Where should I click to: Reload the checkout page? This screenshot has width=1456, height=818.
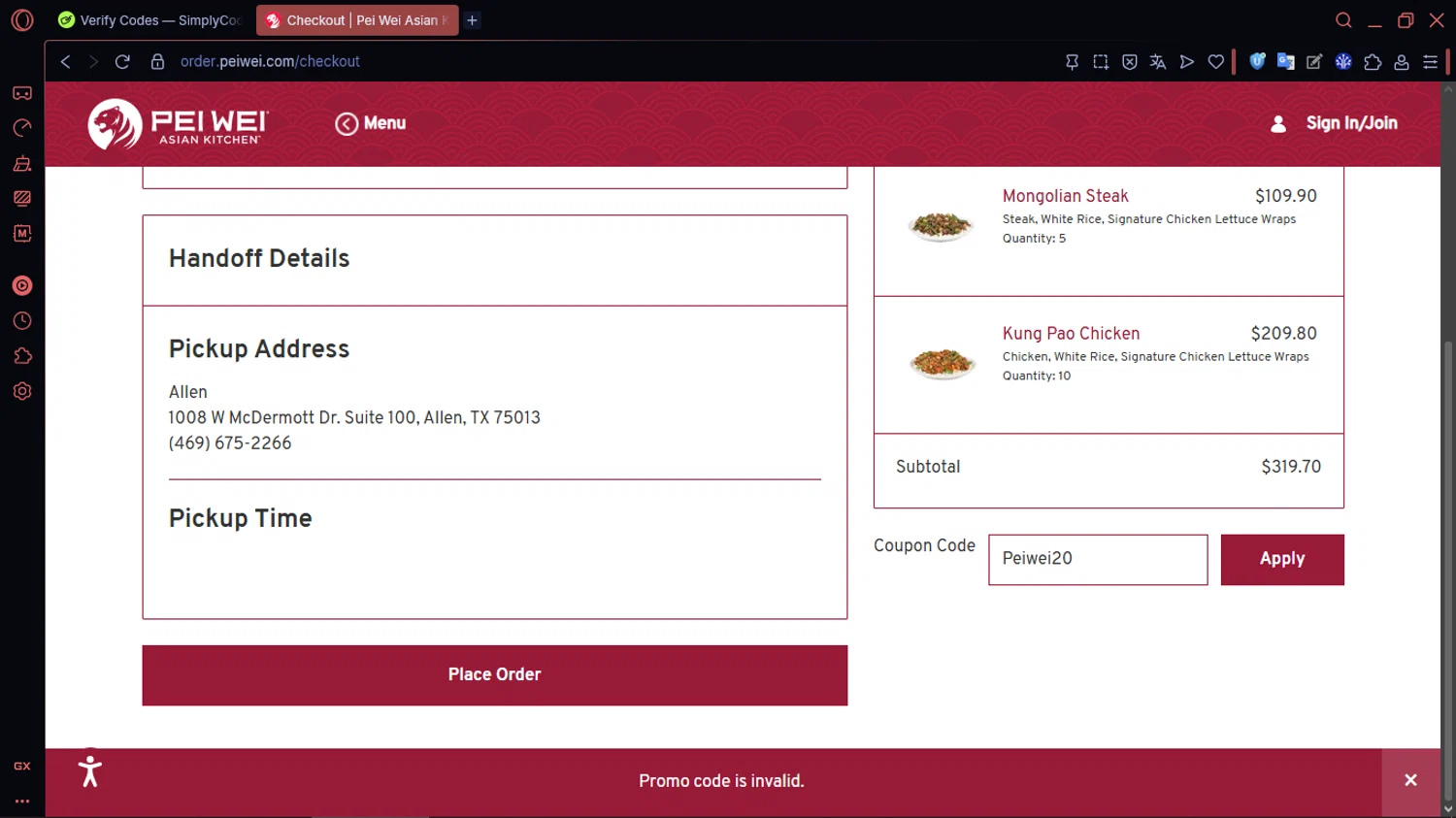(122, 61)
